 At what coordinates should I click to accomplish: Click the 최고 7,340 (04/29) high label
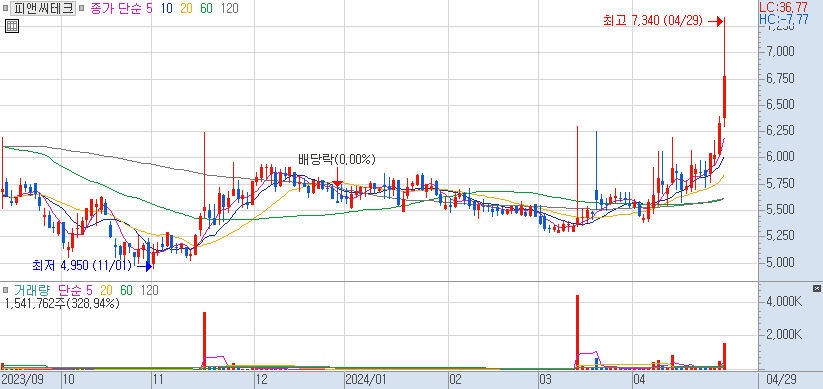point(653,21)
